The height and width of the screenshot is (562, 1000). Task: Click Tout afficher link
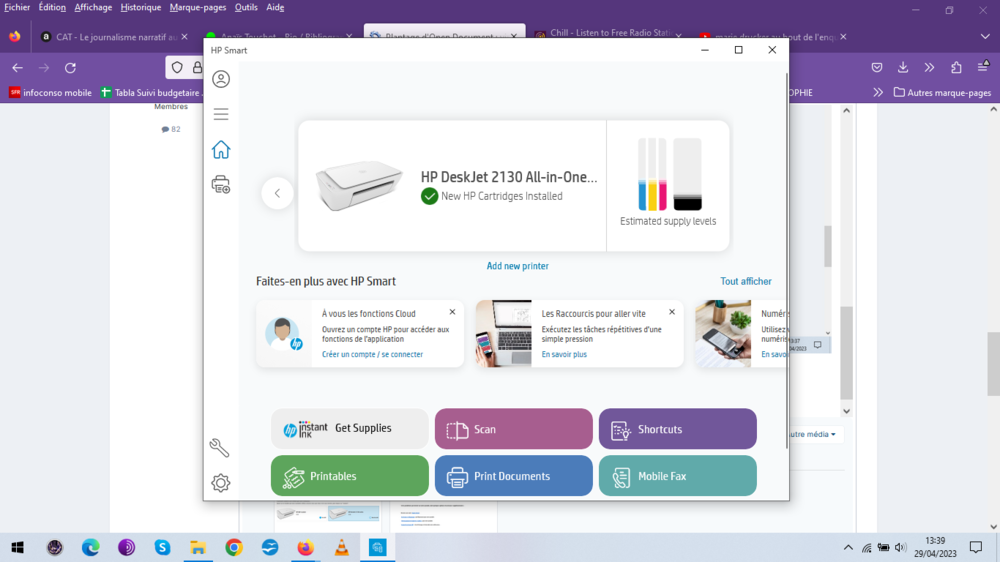tap(746, 282)
